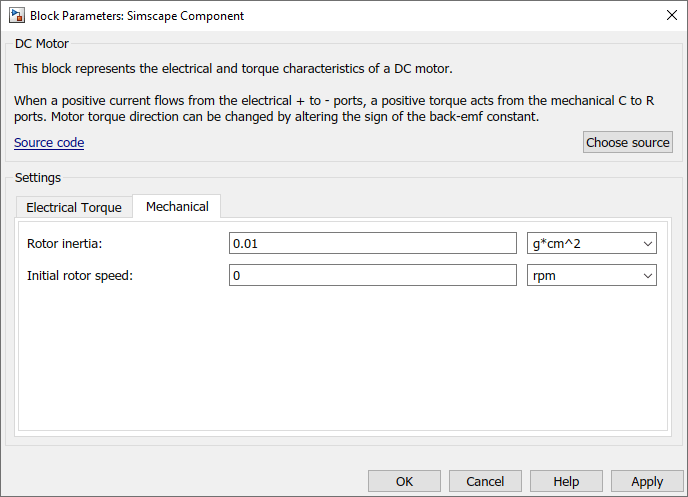Open the g*cm^2 unit dropdown
The height and width of the screenshot is (497, 688).
591,243
